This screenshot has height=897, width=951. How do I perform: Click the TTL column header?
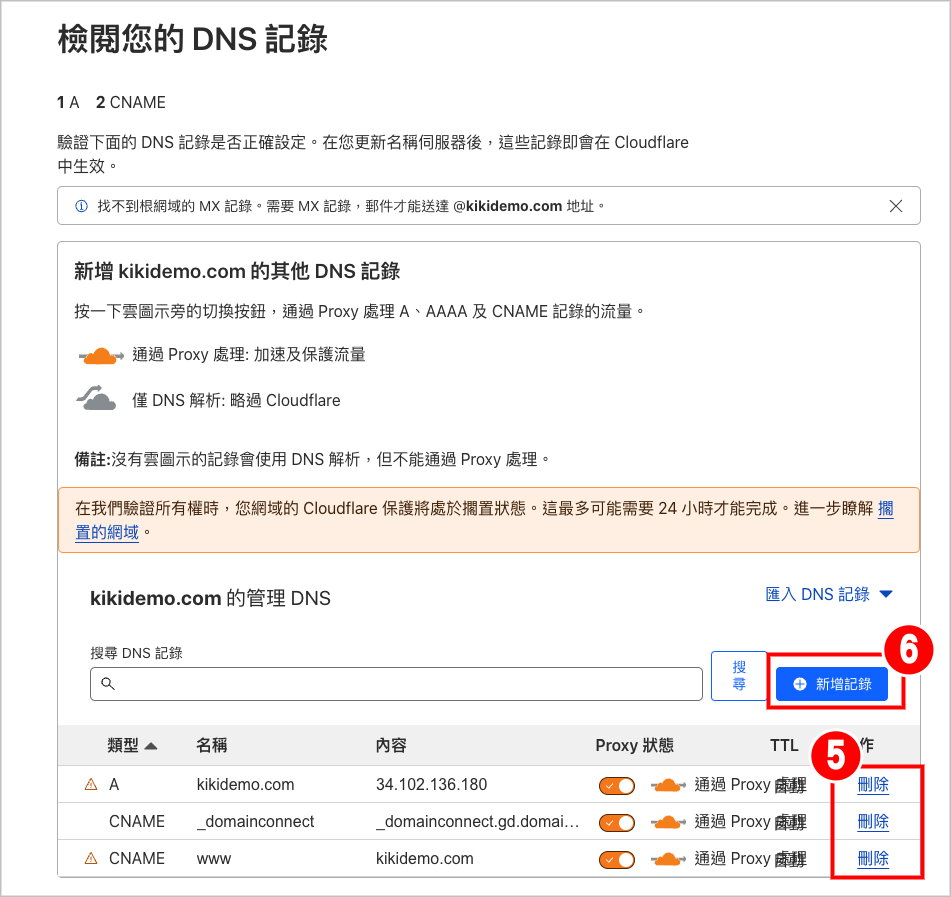(x=784, y=745)
